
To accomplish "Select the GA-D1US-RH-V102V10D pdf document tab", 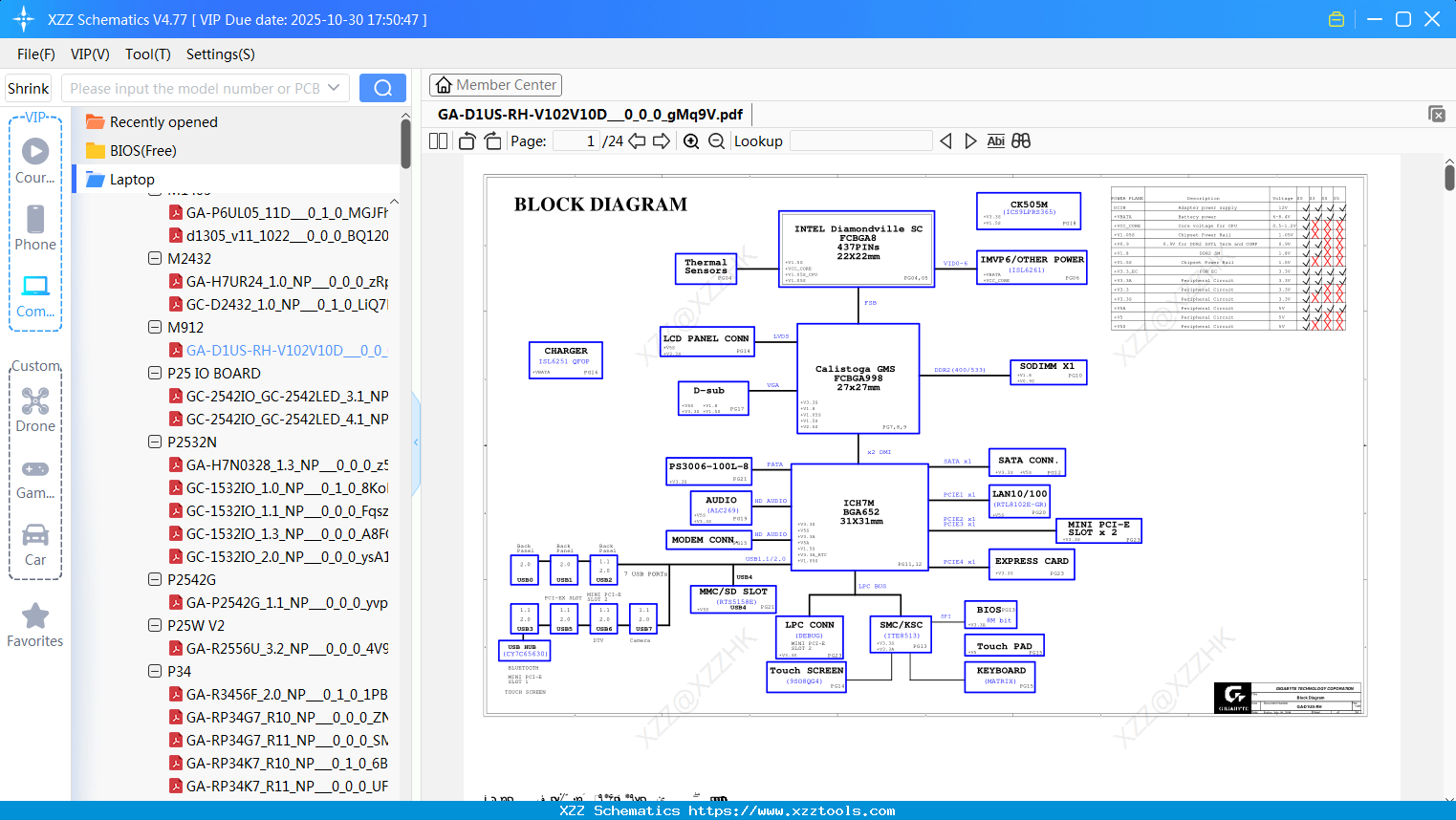I will tap(590, 114).
